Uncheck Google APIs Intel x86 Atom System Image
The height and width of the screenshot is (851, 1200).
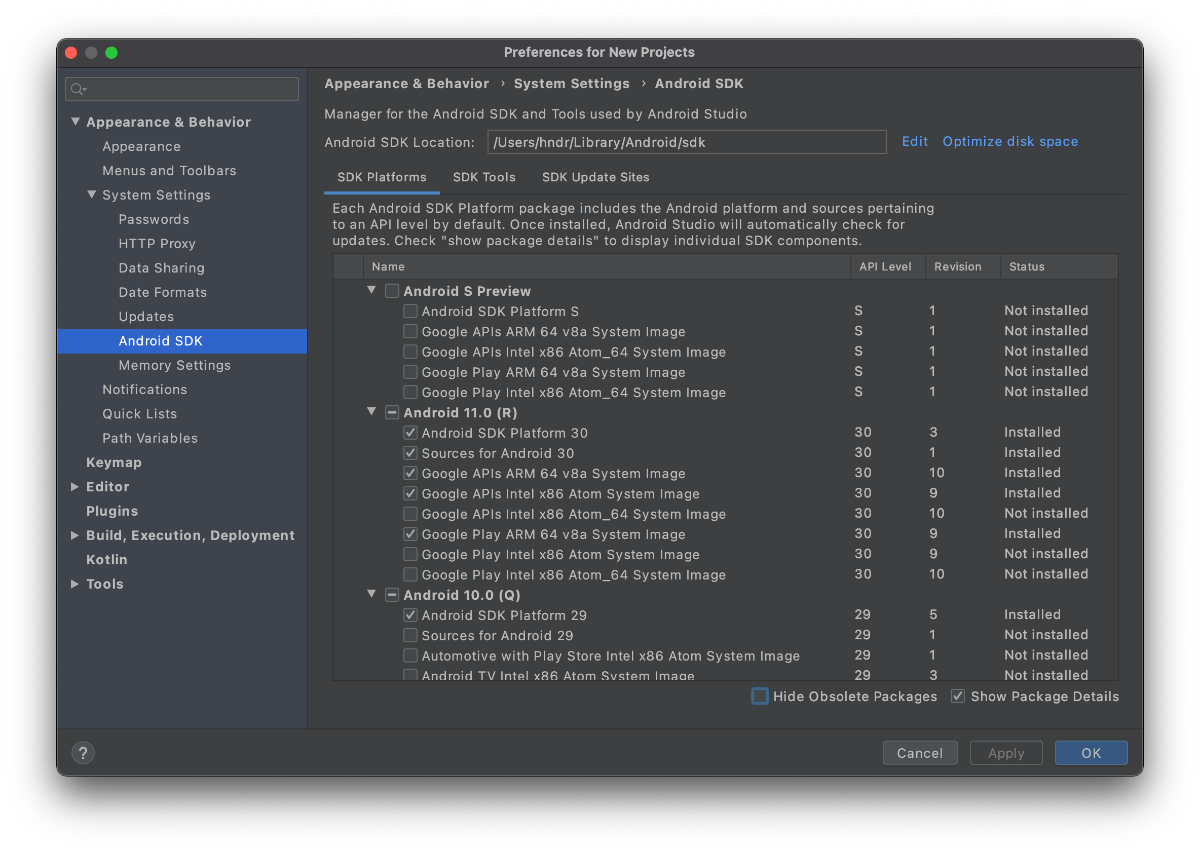point(410,494)
